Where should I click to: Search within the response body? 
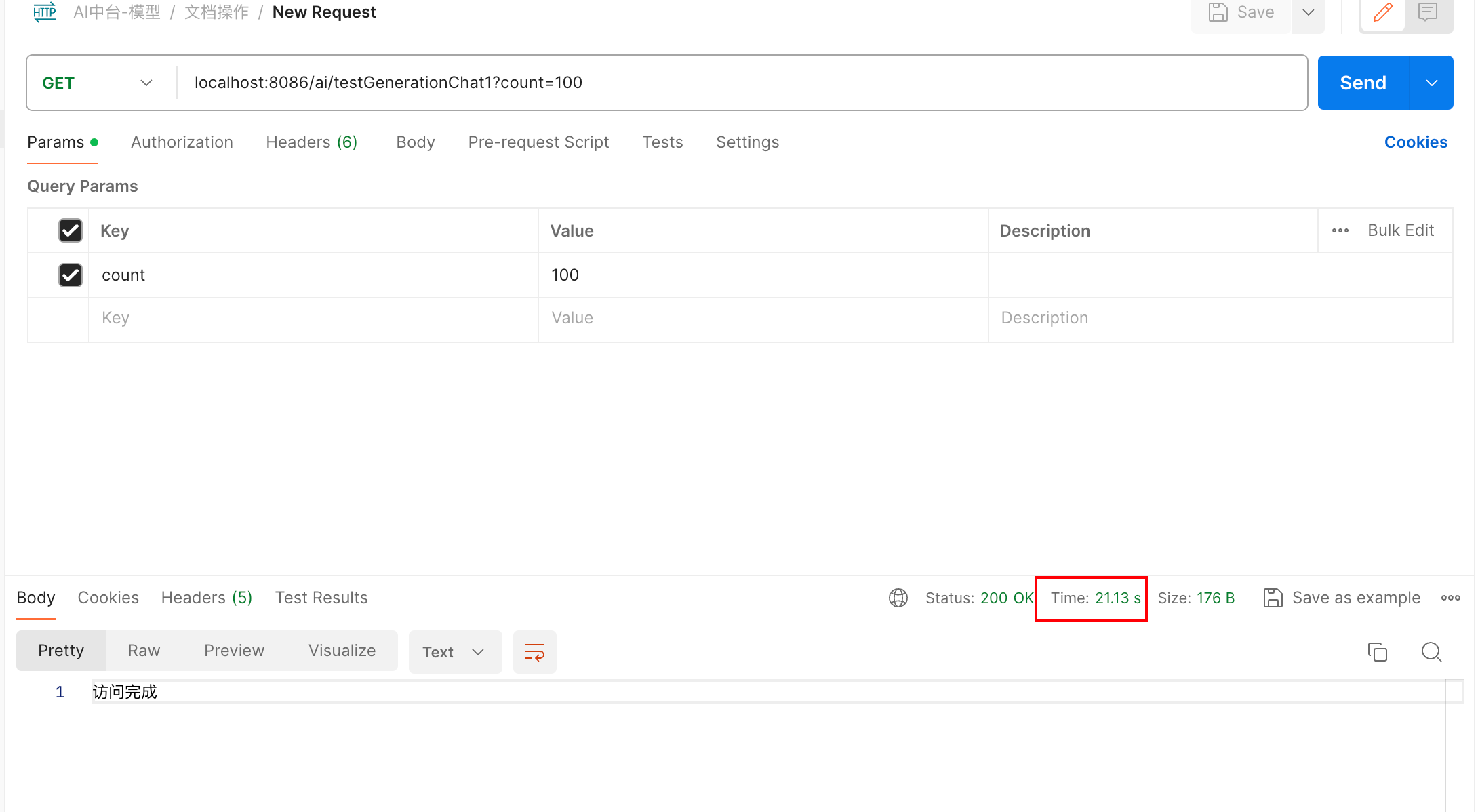coord(1431,652)
